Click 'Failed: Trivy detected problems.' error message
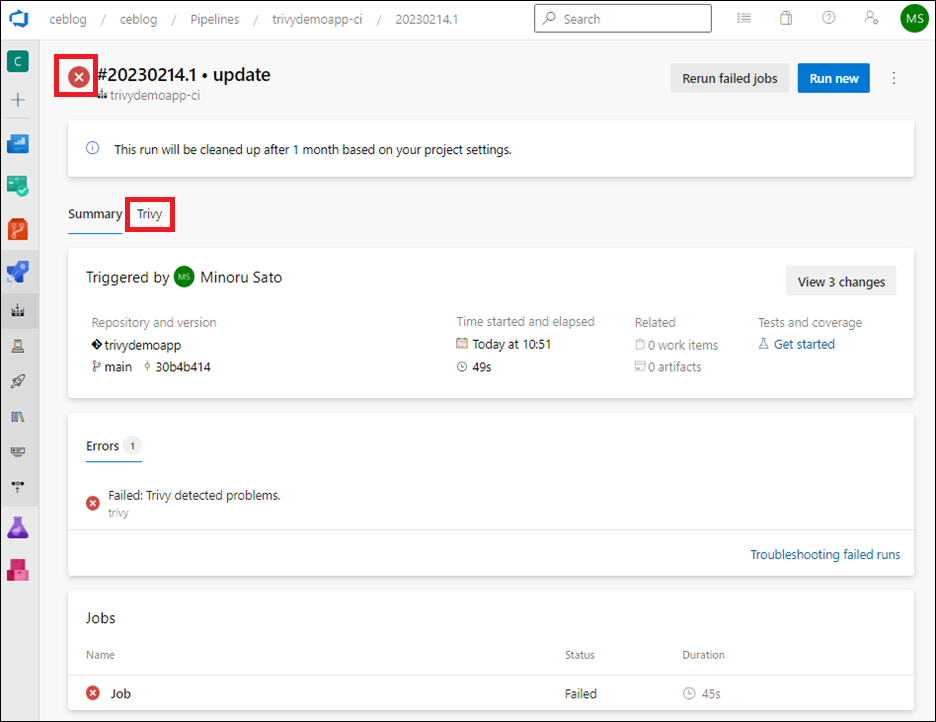The image size is (936, 722). pyautogui.click(x=194, y=495)
